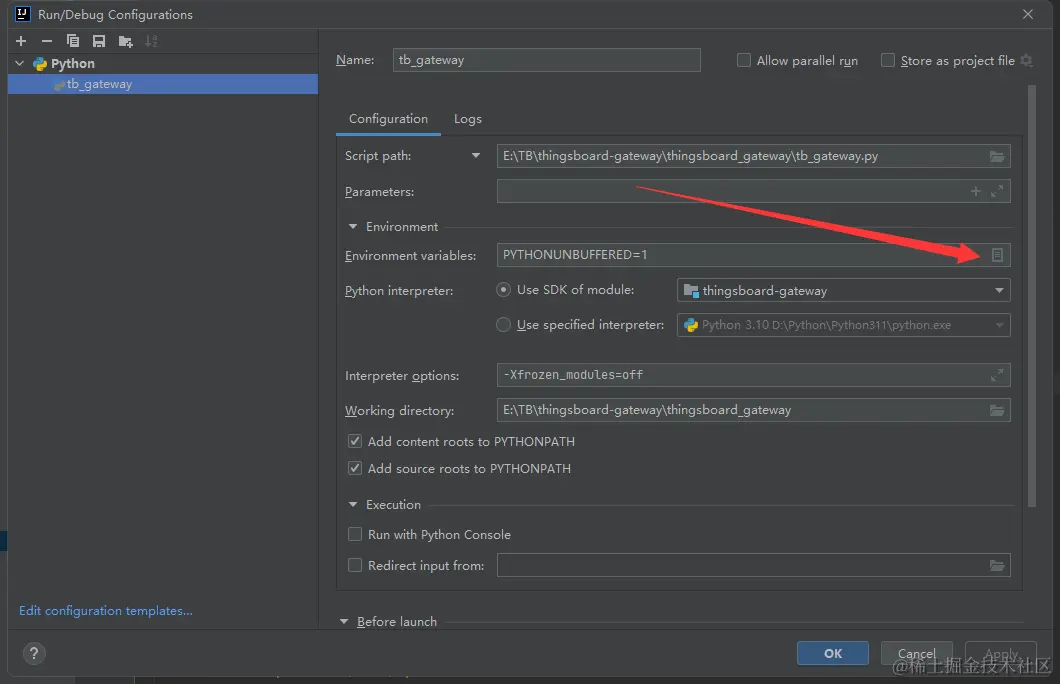Browse for the redirect input file
Viewport: 1060px width, 684px height.
(996, 565)
